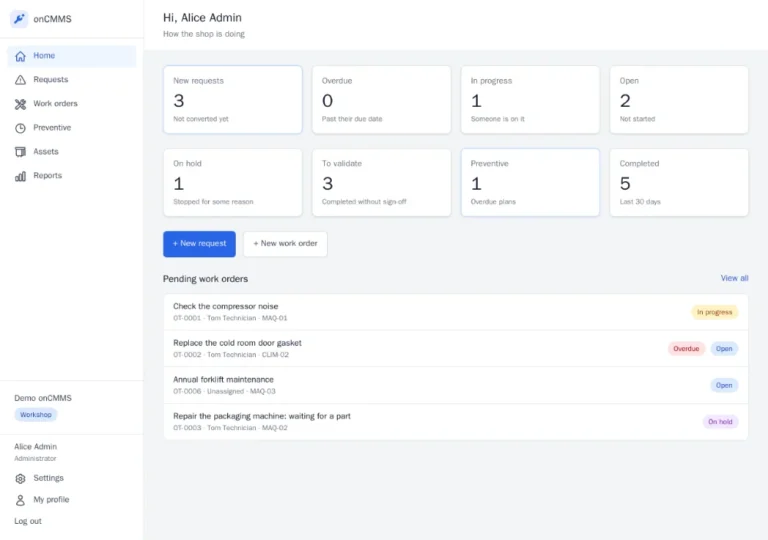Open the Preventive overdue plans card
This screenshot has height=540, width=768.
[530, 182]
